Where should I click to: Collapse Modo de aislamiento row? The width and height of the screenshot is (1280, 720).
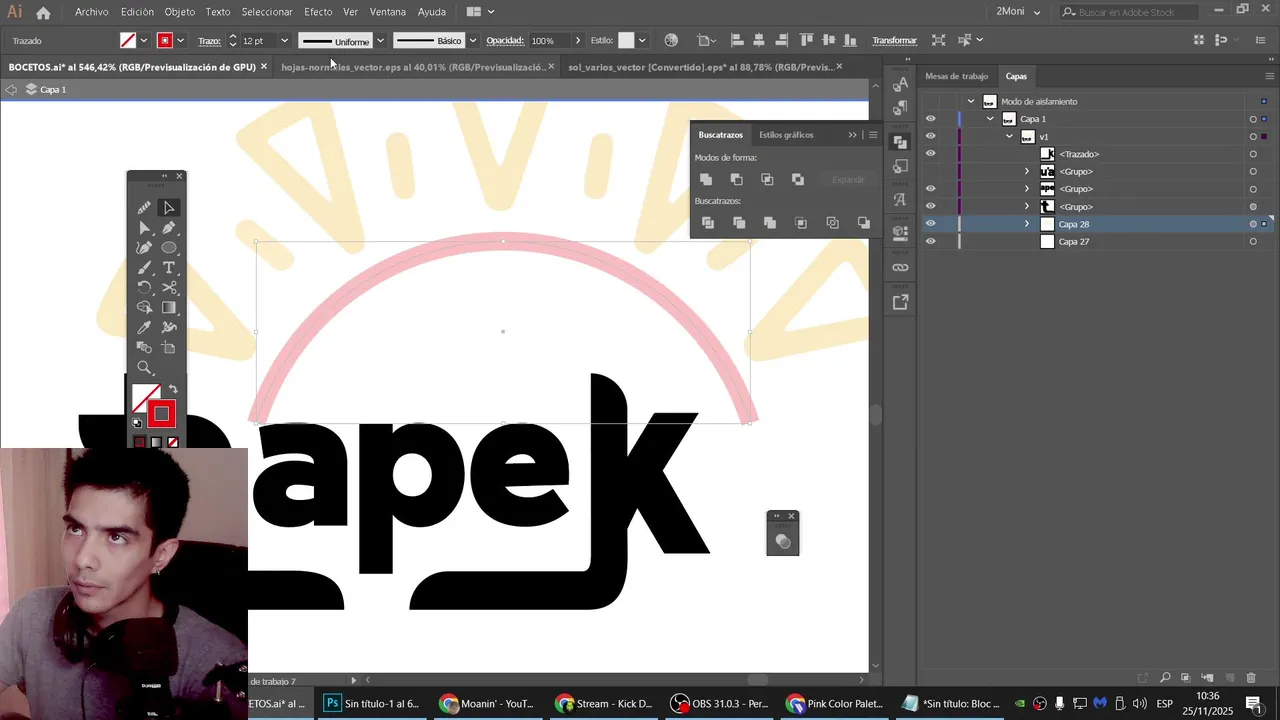[971, 101]
